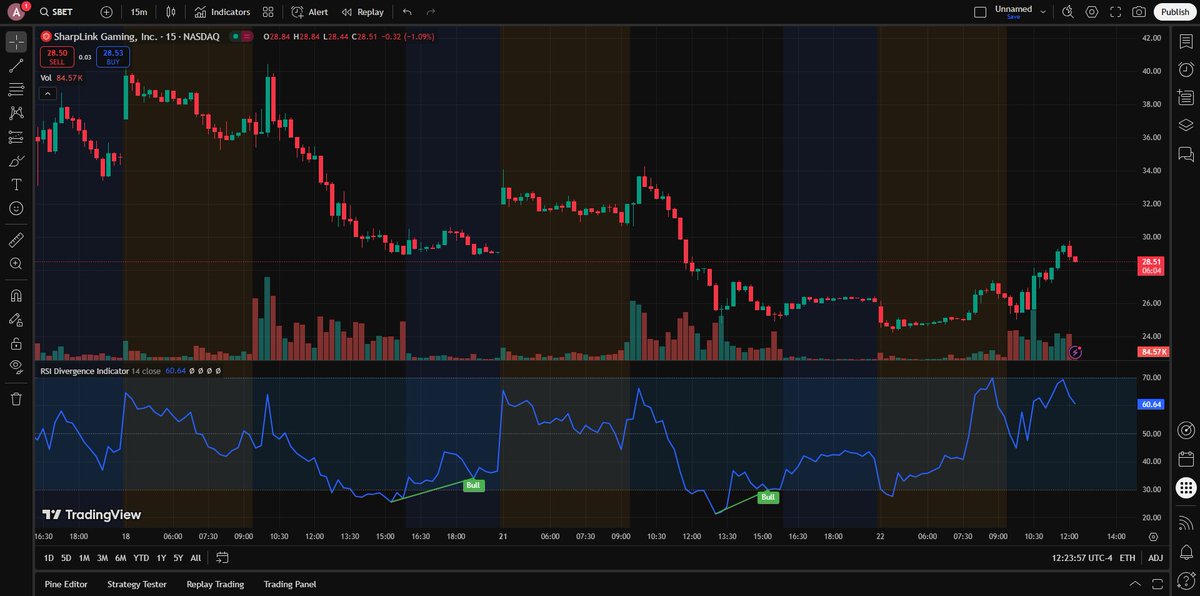
Task: Click the BUY 28.53 button
Action: [x=113, y=57]
